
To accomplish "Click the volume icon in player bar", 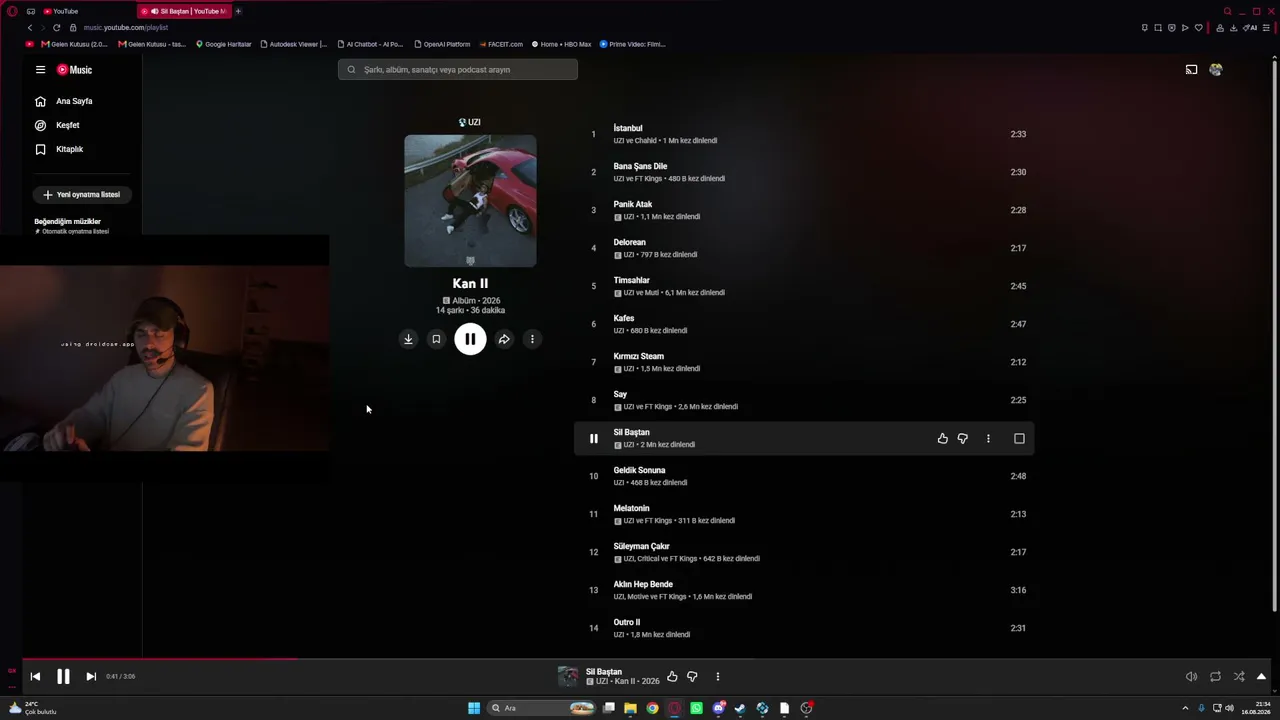I will [1191, 677].
